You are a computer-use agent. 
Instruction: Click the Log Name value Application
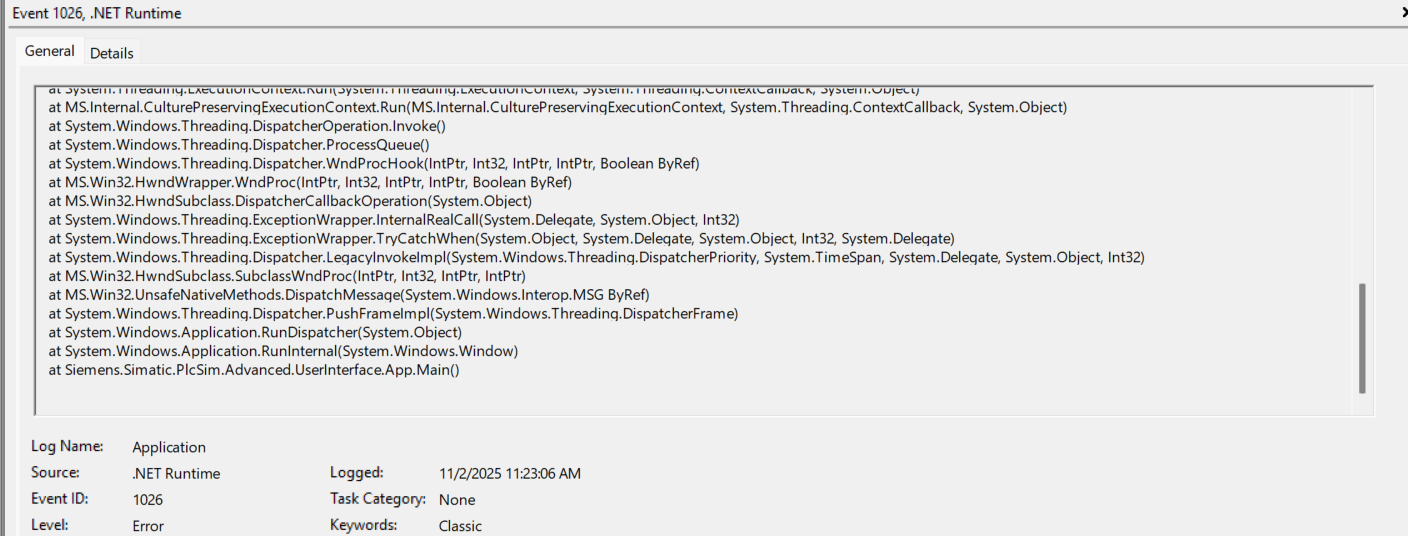169,447
